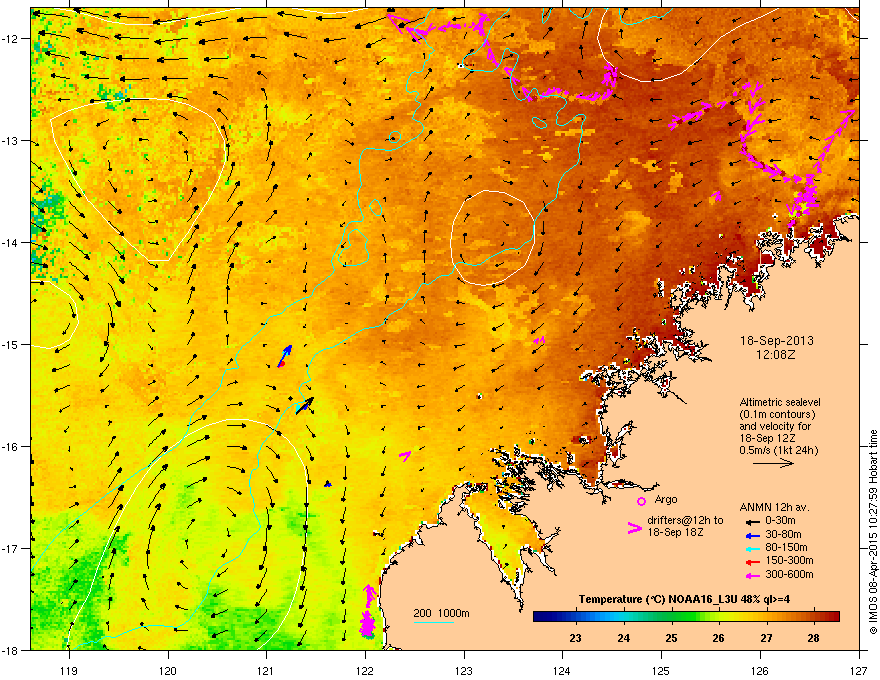Click the 'drifters@12h to' legend text
Image resolution: width=880 pixels, height=680 pixels.
tap(685, 521)
